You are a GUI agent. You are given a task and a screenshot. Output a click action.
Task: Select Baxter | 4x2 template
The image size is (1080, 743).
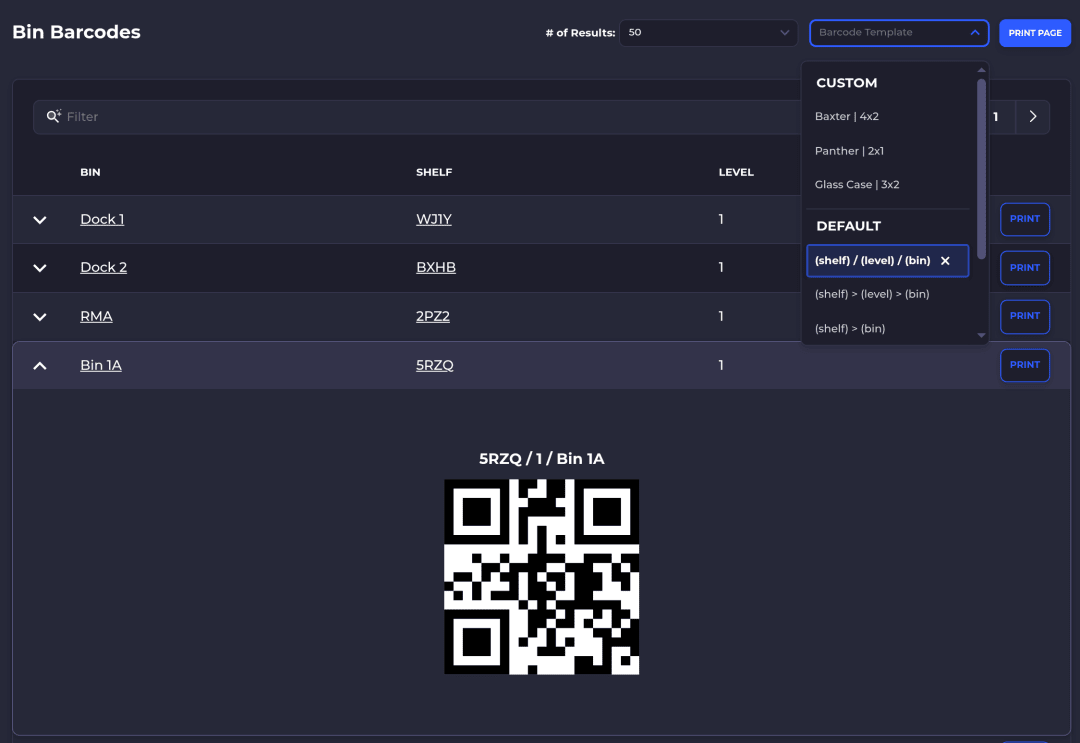point(847,116)
